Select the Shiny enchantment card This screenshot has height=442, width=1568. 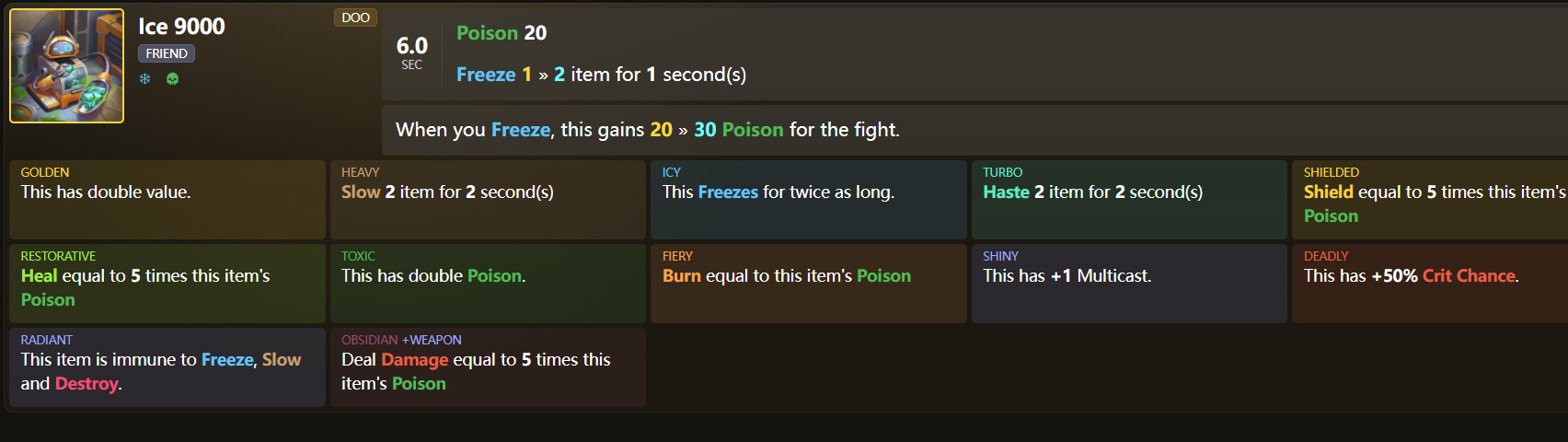coord(1128,284)
